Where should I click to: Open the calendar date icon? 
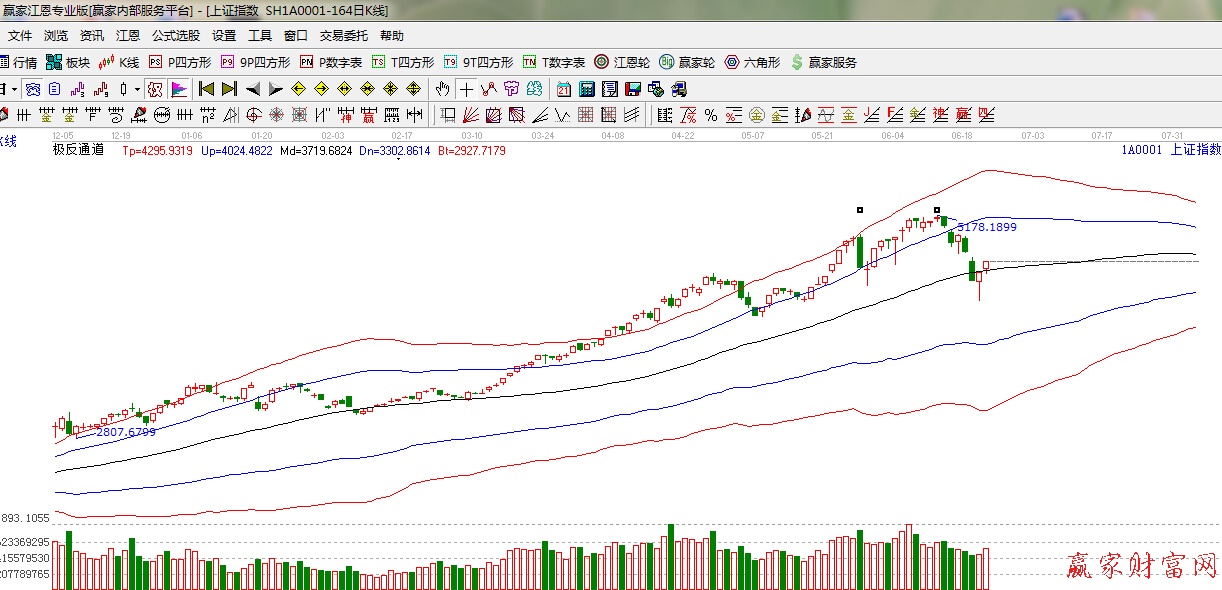pos(564,89)
